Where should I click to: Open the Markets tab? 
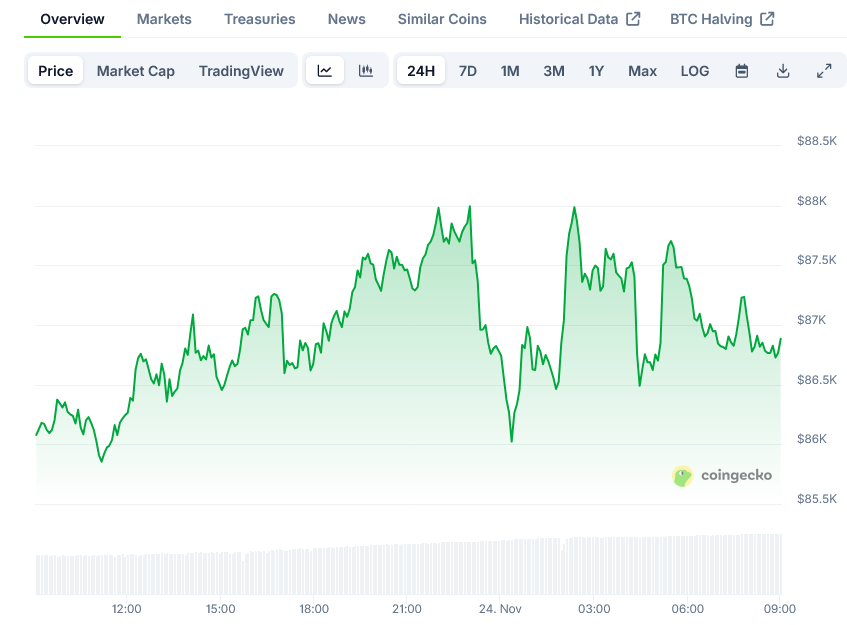point(164,18)
